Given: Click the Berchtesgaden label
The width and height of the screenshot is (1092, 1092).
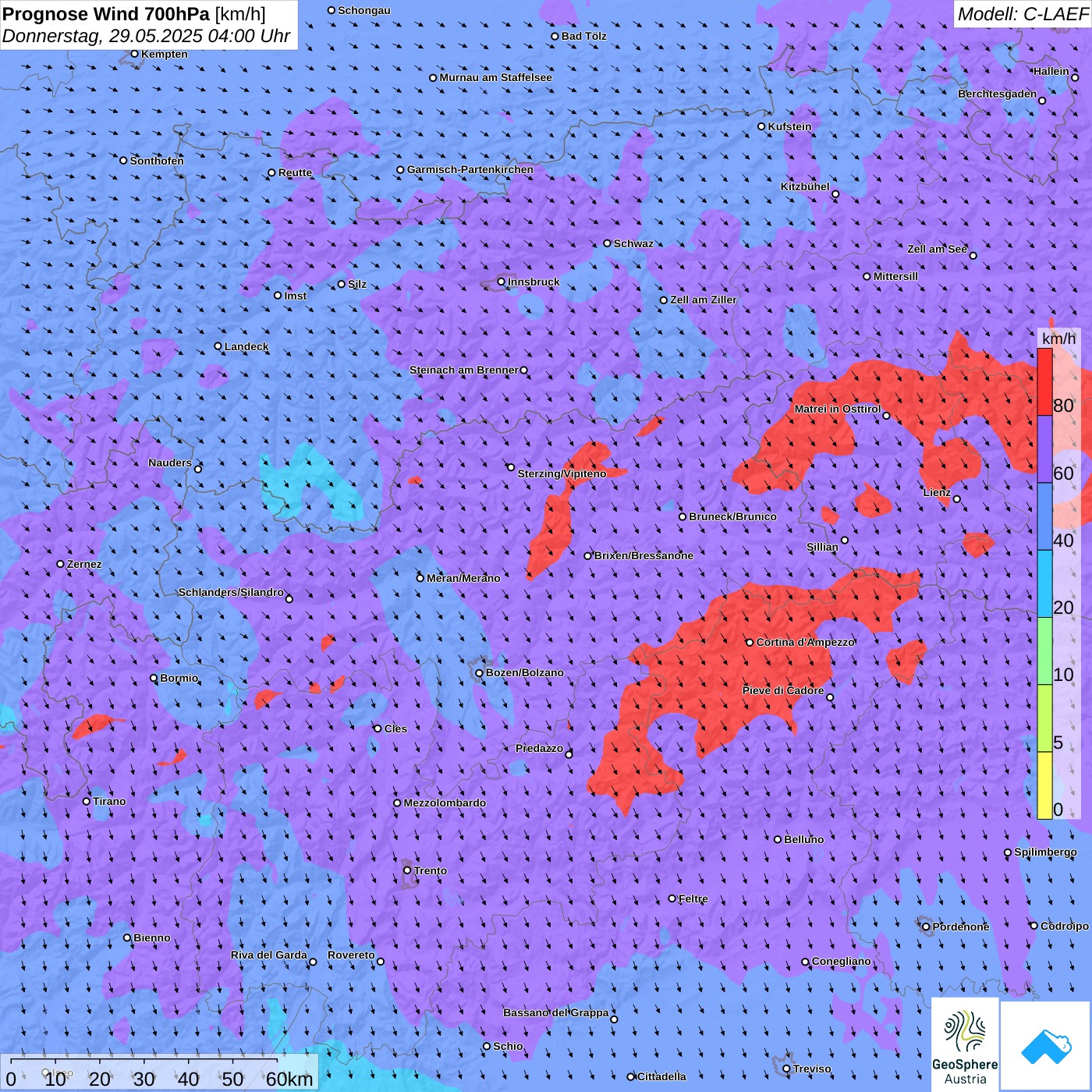Looking at the screenshot, I should point(997,94).
